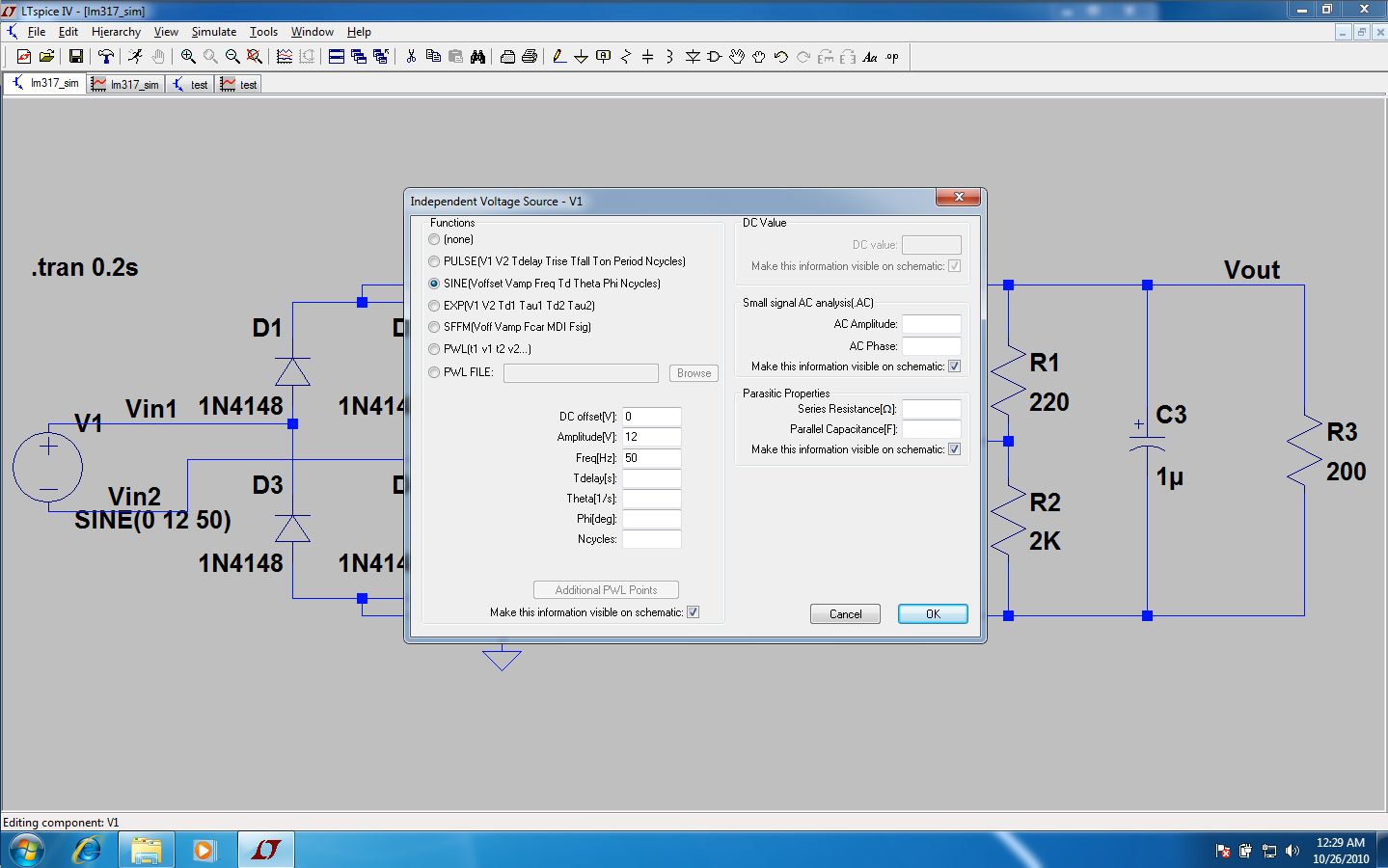Click the Zoom Out magnifier icon
Screen dimensions: 1388x868
click(x=232, y=57)
